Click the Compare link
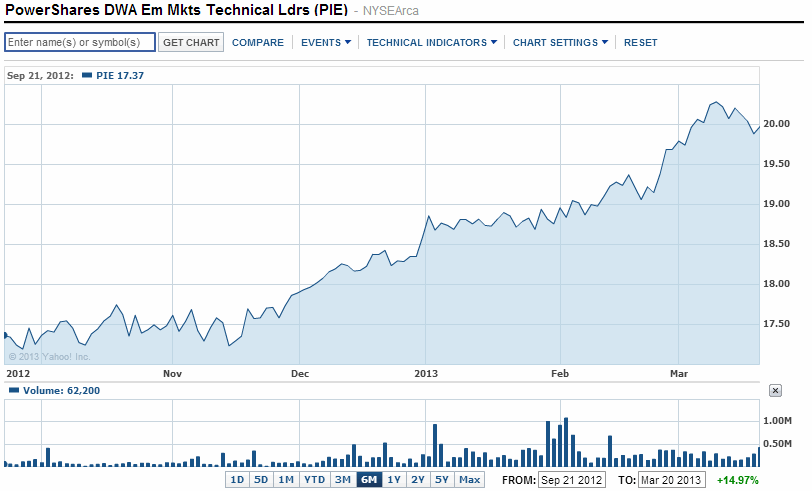Image resolution: width=812 pixels, height=491 pixels. pyautogui.click(x=258, y=43)
